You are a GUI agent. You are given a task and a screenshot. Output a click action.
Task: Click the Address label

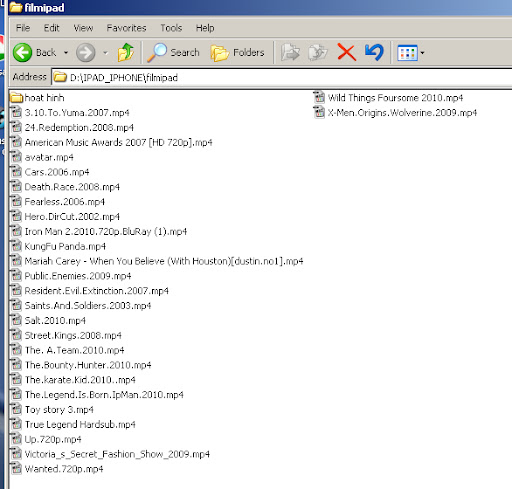[29, 77]
